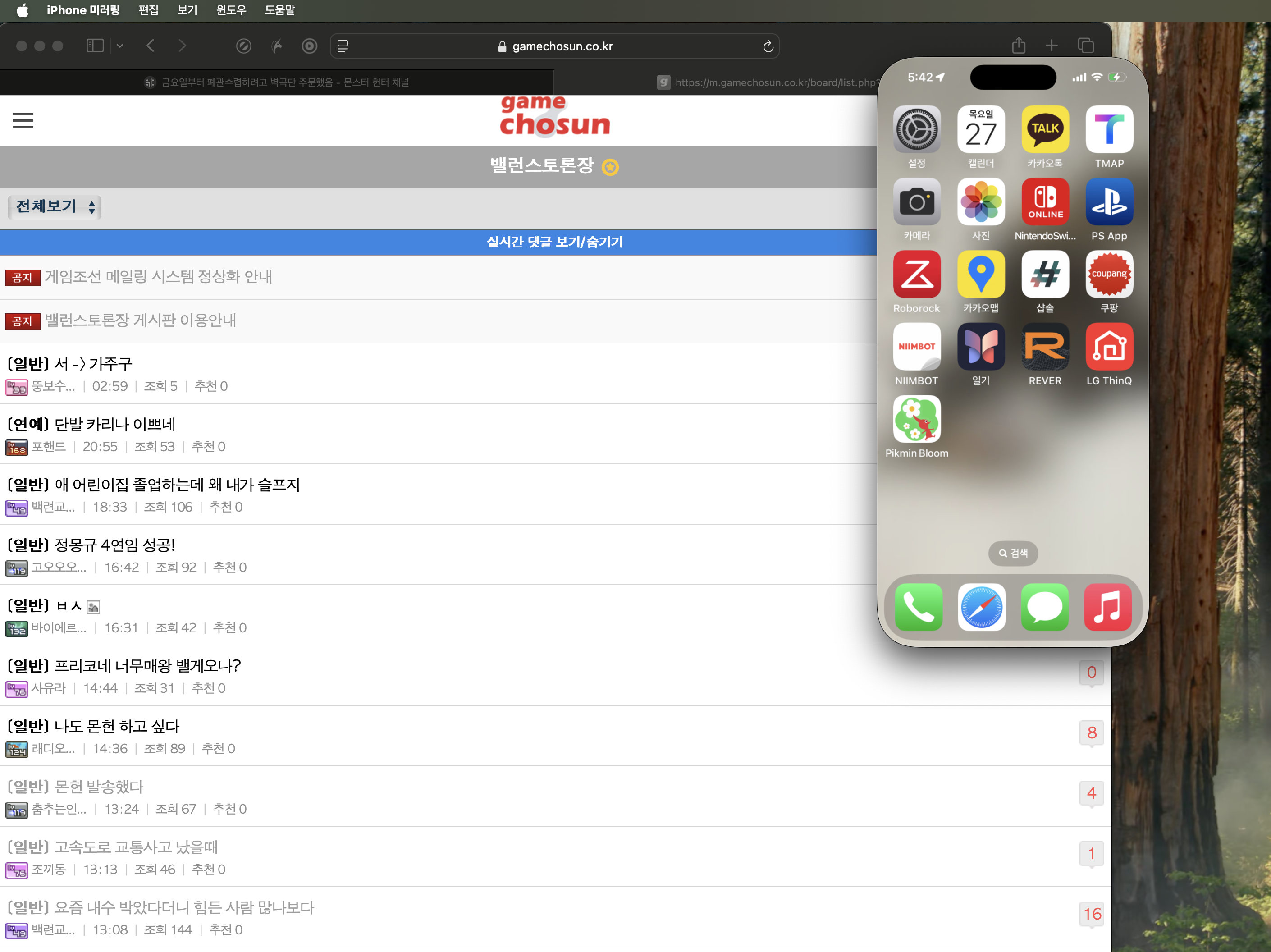The image size is (1271, 952).
Task: Toggle the favorite star beside 밸런스토론장
Action: [x=610, y=167]
